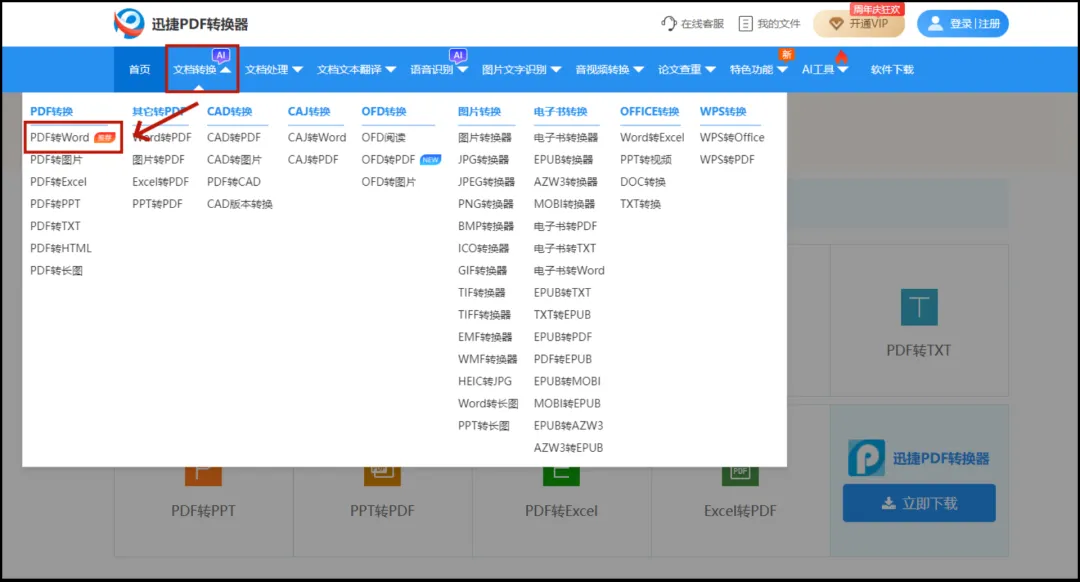Open PPT转PDF in the dropdown menu

click(x=157, y=204)
